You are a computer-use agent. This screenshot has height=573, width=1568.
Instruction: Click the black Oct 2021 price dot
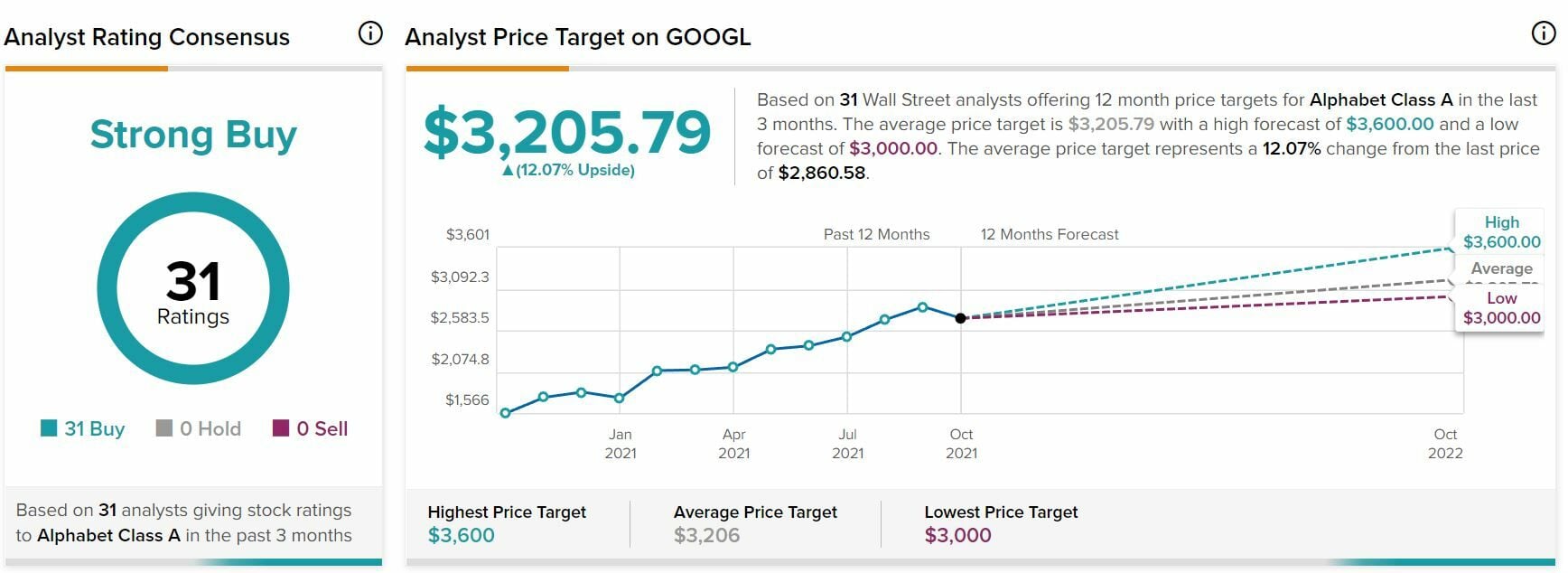point(960,318)
